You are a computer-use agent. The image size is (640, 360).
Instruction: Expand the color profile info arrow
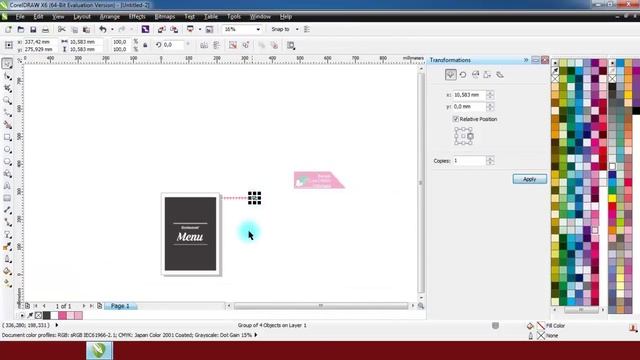tap(256, 335)
